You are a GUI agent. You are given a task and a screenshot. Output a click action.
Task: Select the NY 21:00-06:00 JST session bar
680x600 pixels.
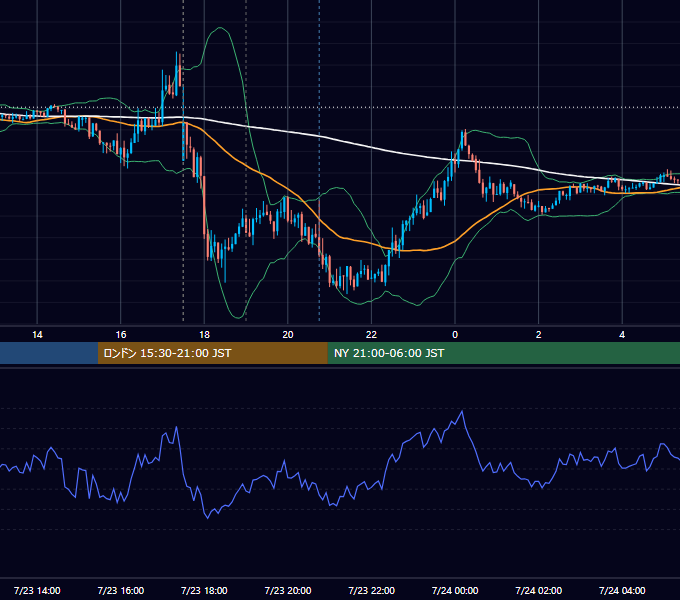[503, 353]
